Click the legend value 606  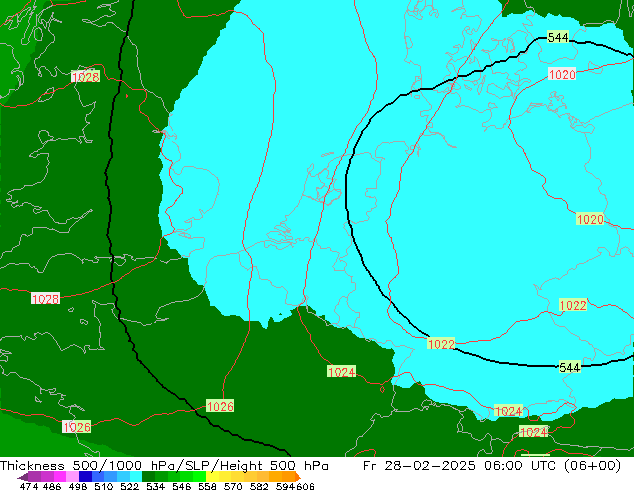coord(305,486)
